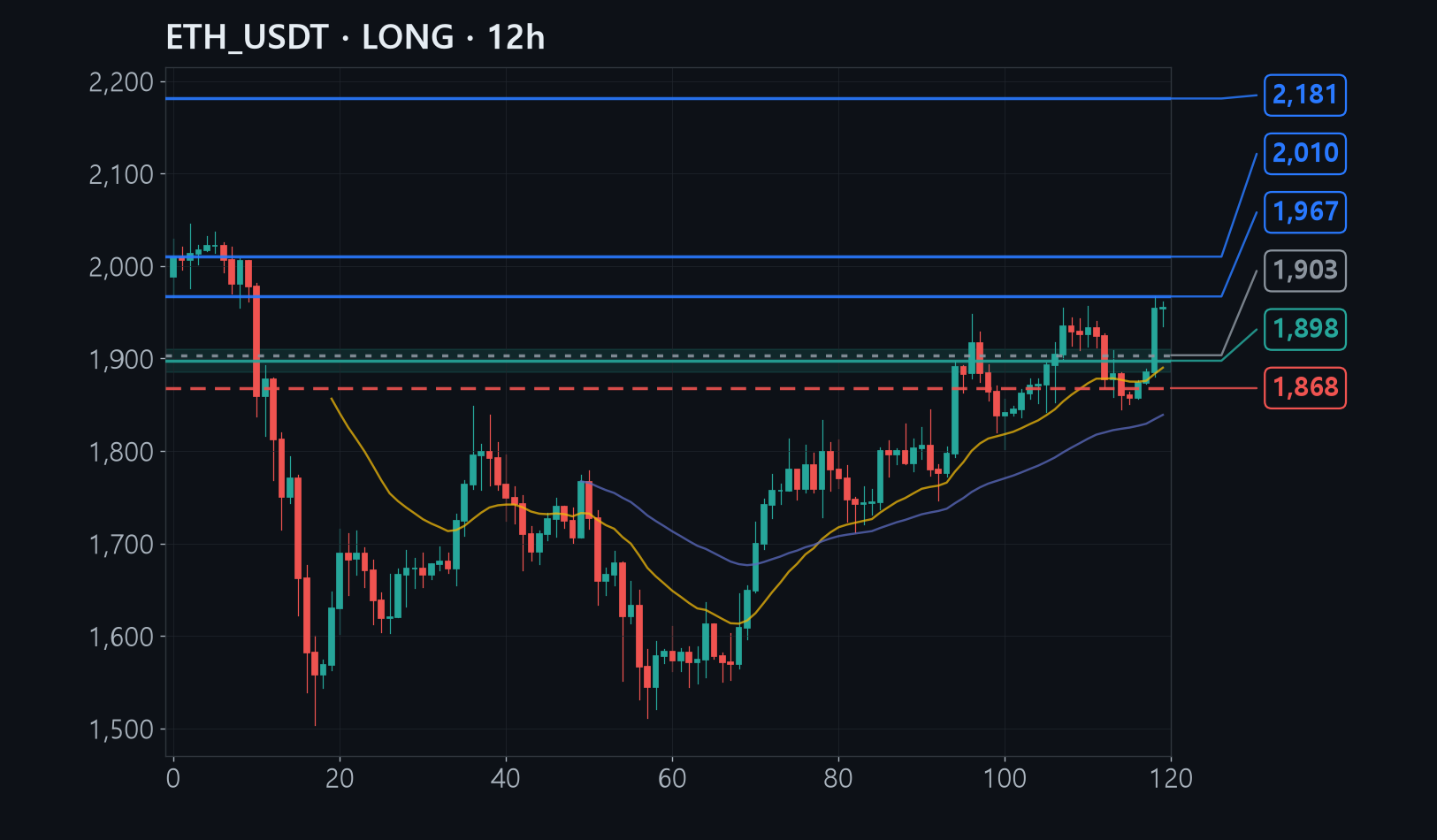Click the 2,181 price label
The width and height of the screenshot is (1437, 840).
tap(1304, 95)
